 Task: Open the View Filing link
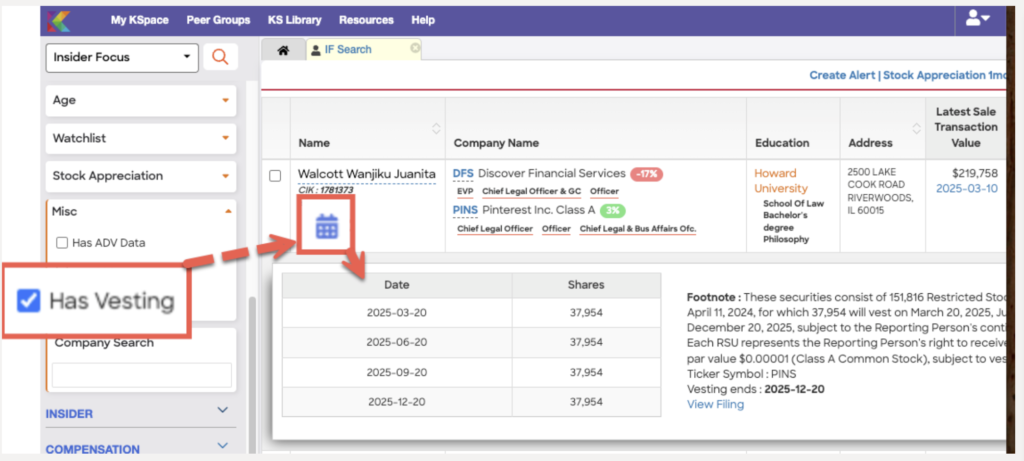[x=715, y=404]
